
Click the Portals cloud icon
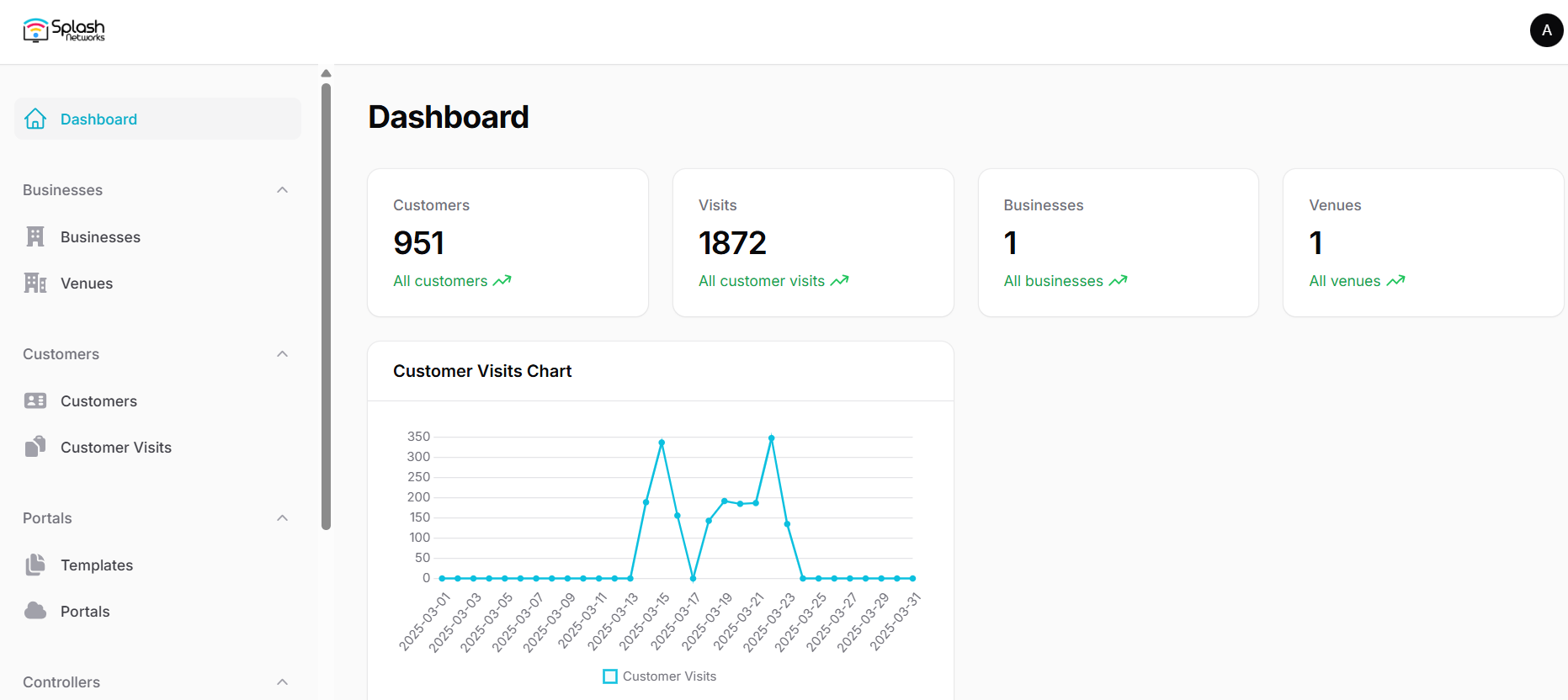[x=35, y=611]
